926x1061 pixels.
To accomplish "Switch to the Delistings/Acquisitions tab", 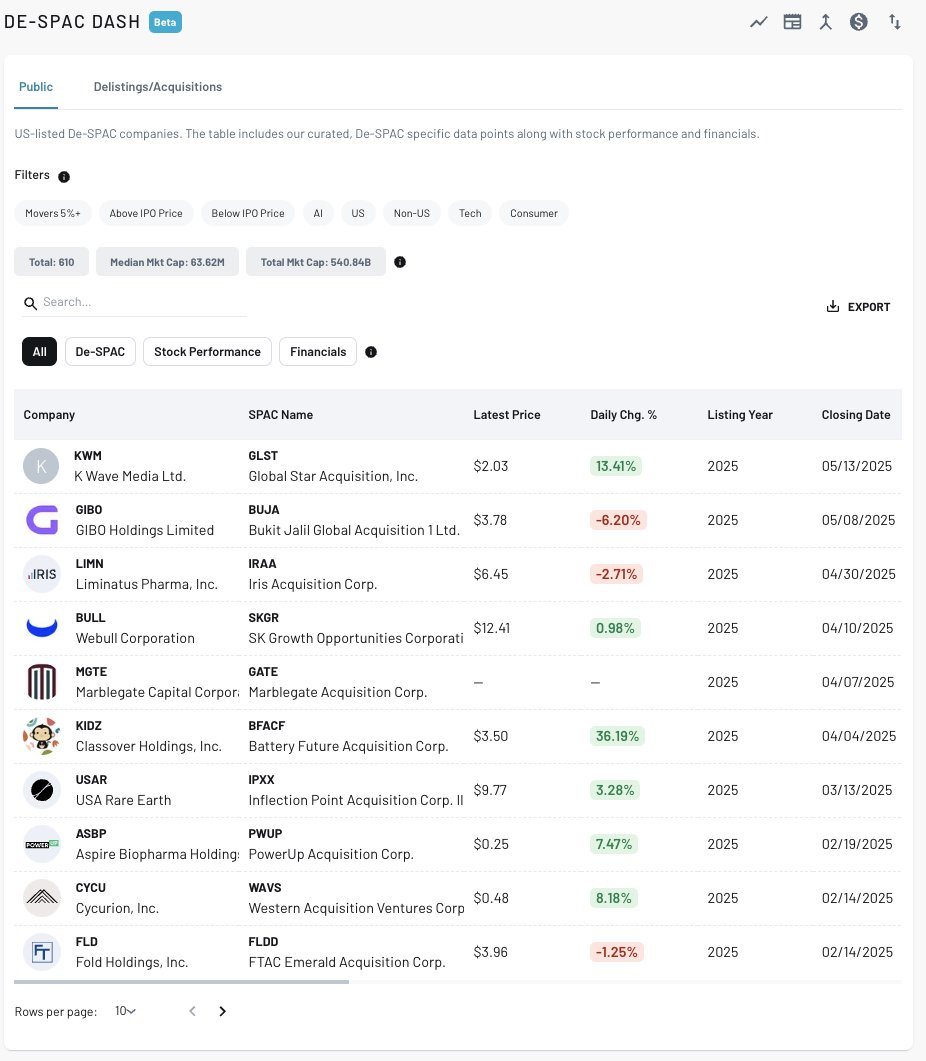I will pos(158,87).
